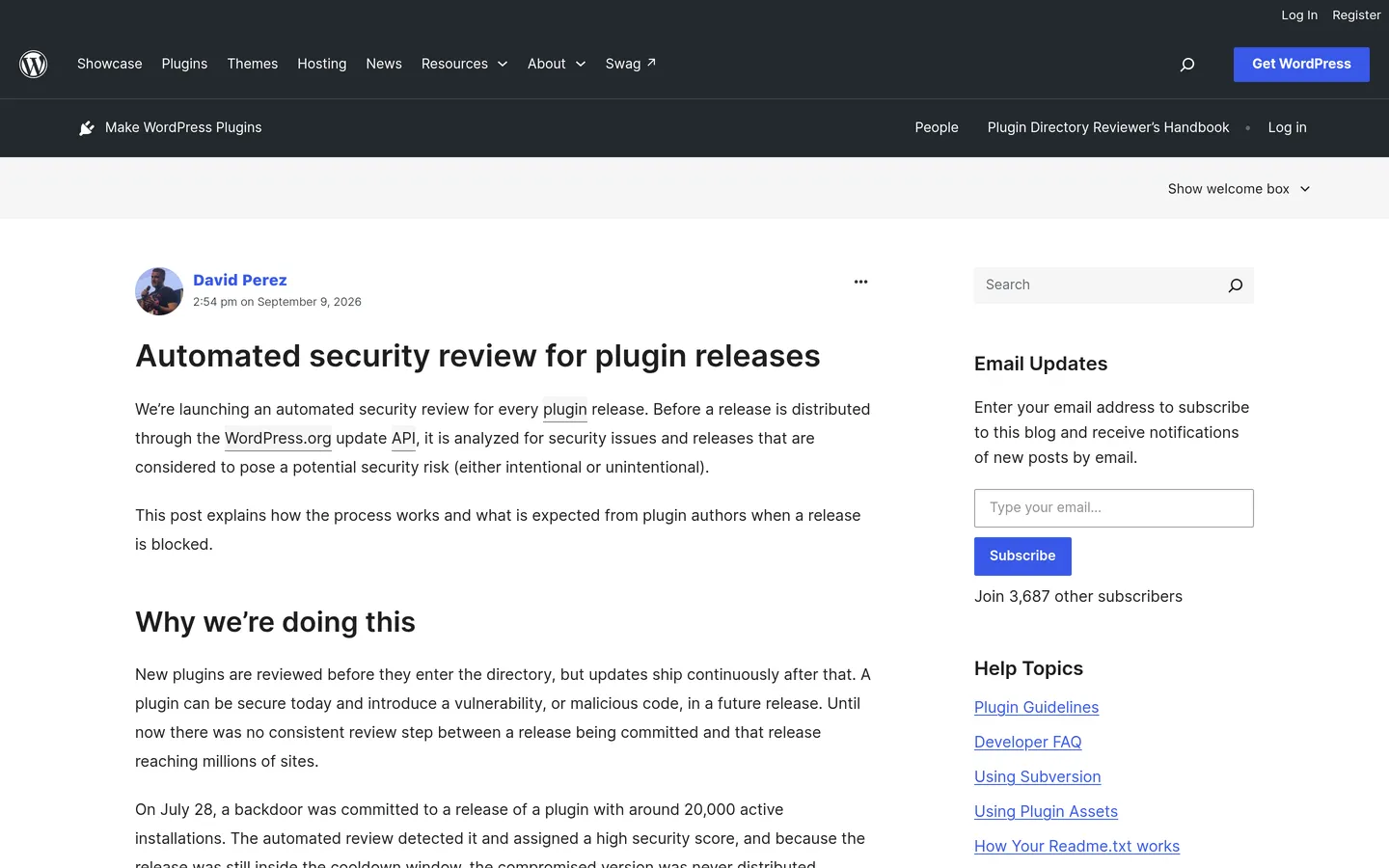The height and width of the screenshot is (868, 1389).
Task: Click the Email Updates heading
Action: coord(1041,364)
